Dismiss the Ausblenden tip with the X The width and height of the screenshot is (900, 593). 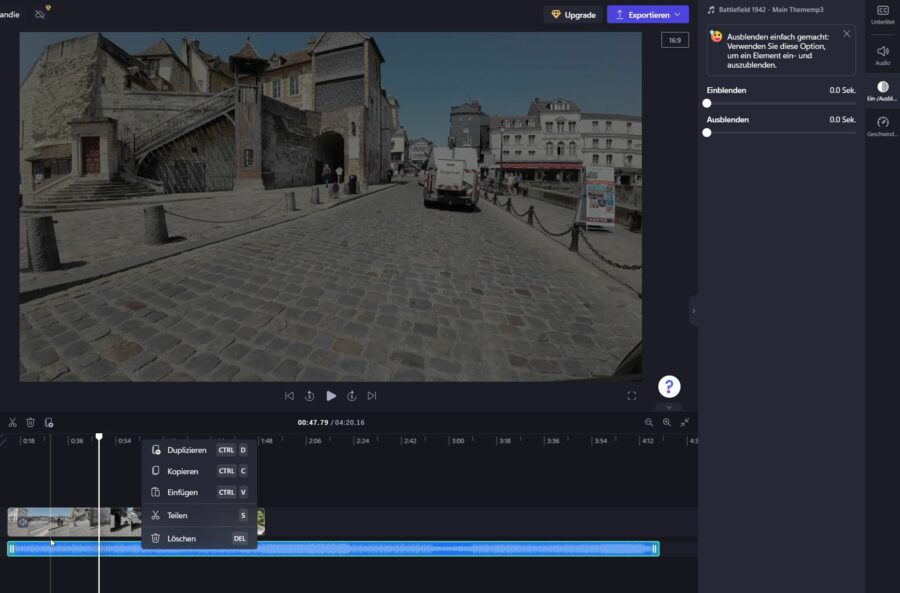(x=848, y=33)
